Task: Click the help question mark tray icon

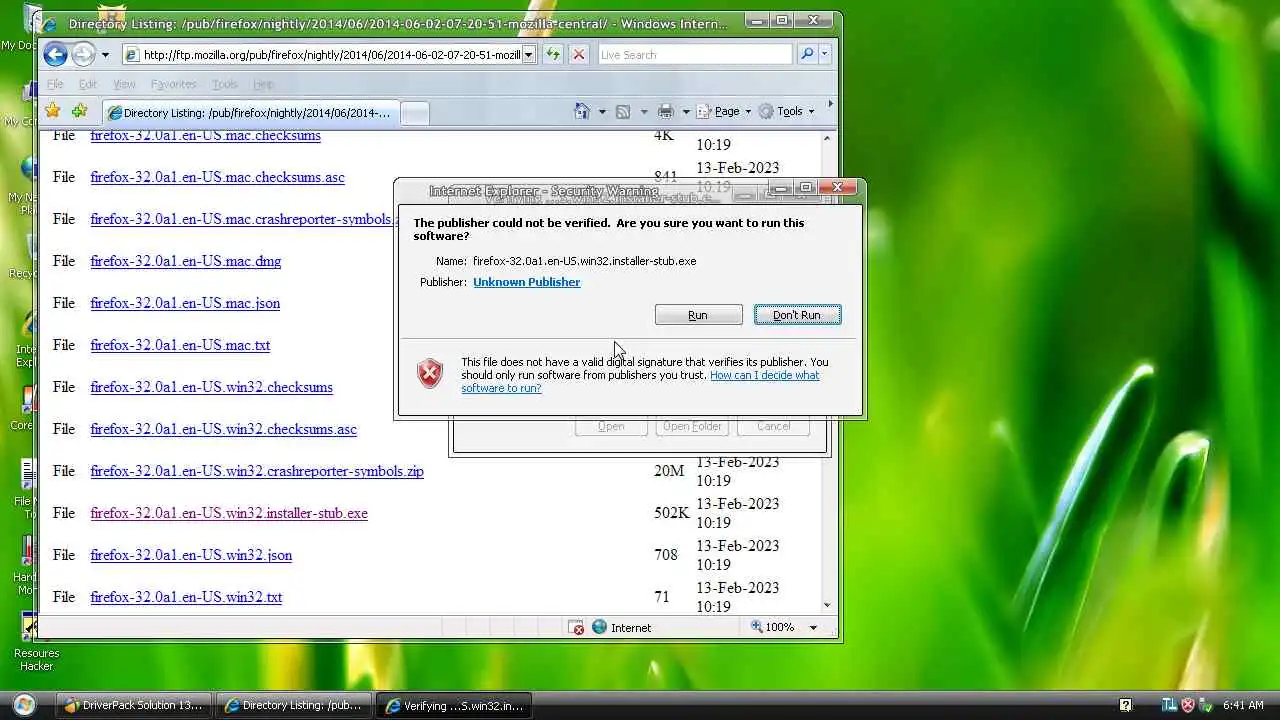Action: pyautogui.click(x=1125, y=705)
